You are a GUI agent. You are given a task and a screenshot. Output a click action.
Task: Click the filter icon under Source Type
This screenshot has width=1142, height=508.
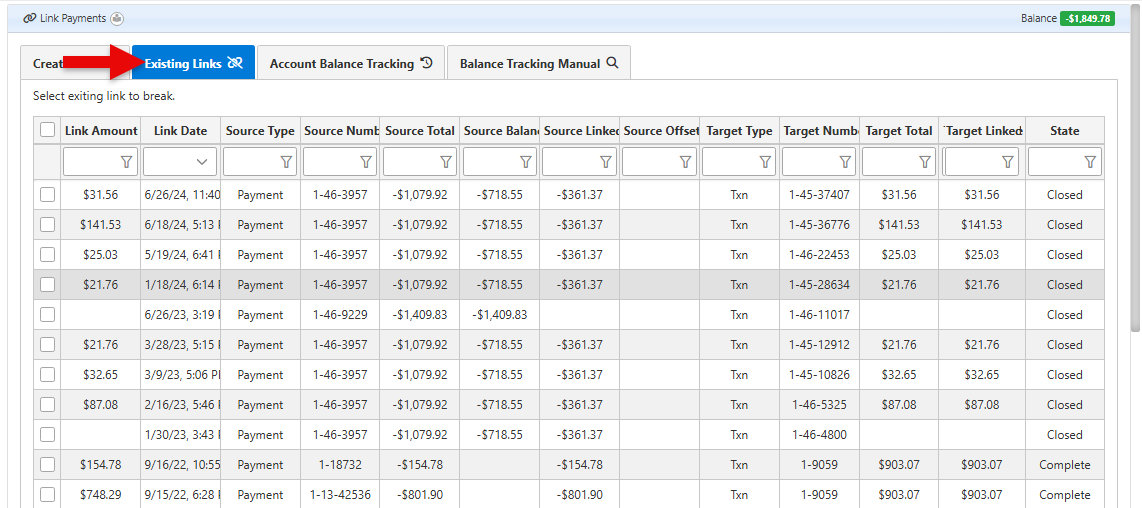(286, 162)
